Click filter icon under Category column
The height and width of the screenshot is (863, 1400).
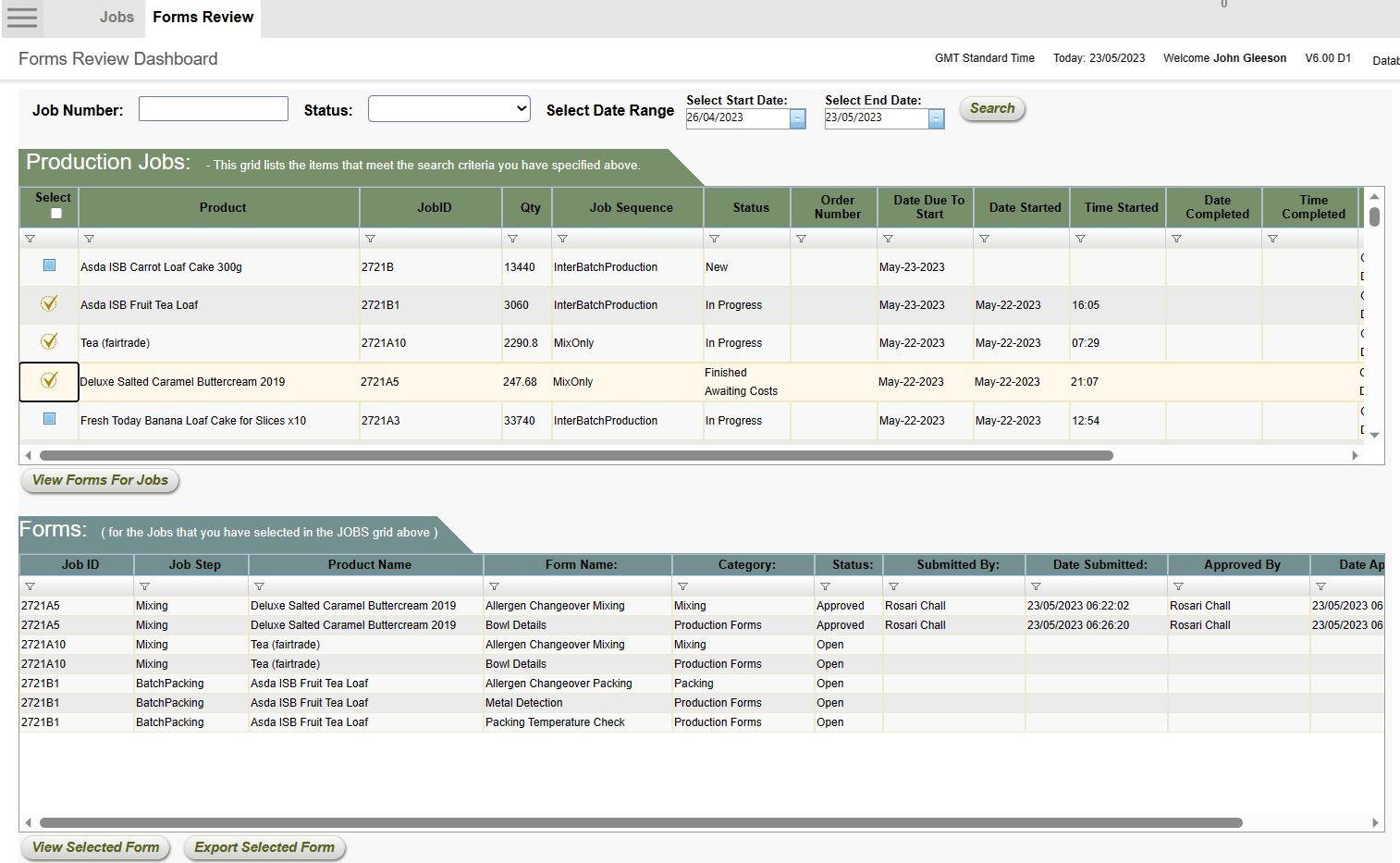tap(682, 586)
